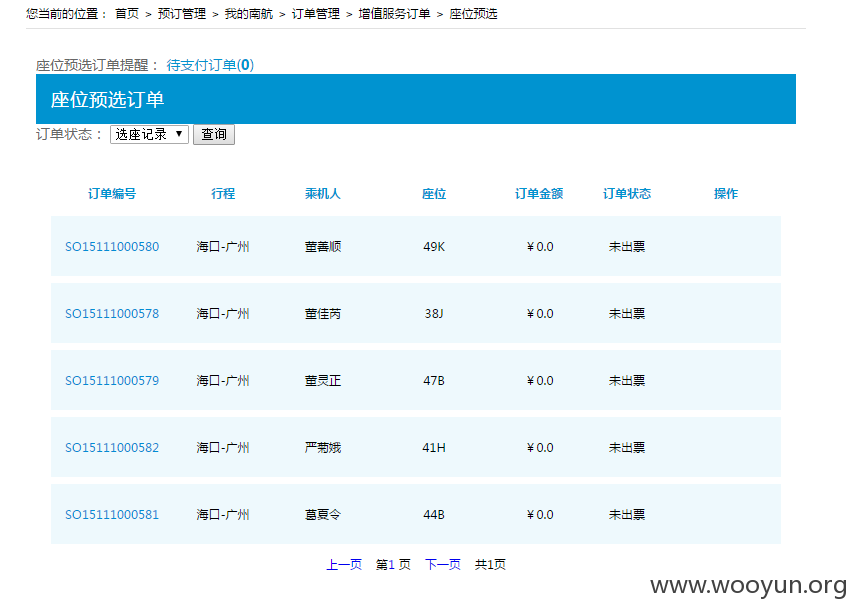Select seat value 41H
The height and width of the screenshot is (614, 856).
pos(434,448)
